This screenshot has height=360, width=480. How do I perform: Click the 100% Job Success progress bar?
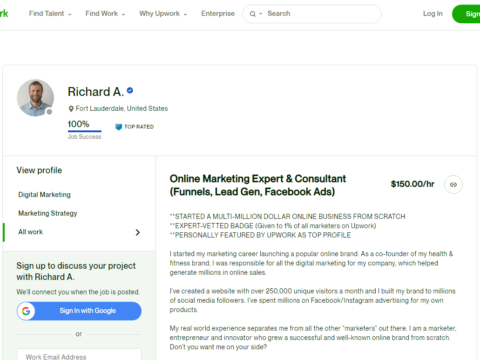pyautogui.click(x=85, y=131)
